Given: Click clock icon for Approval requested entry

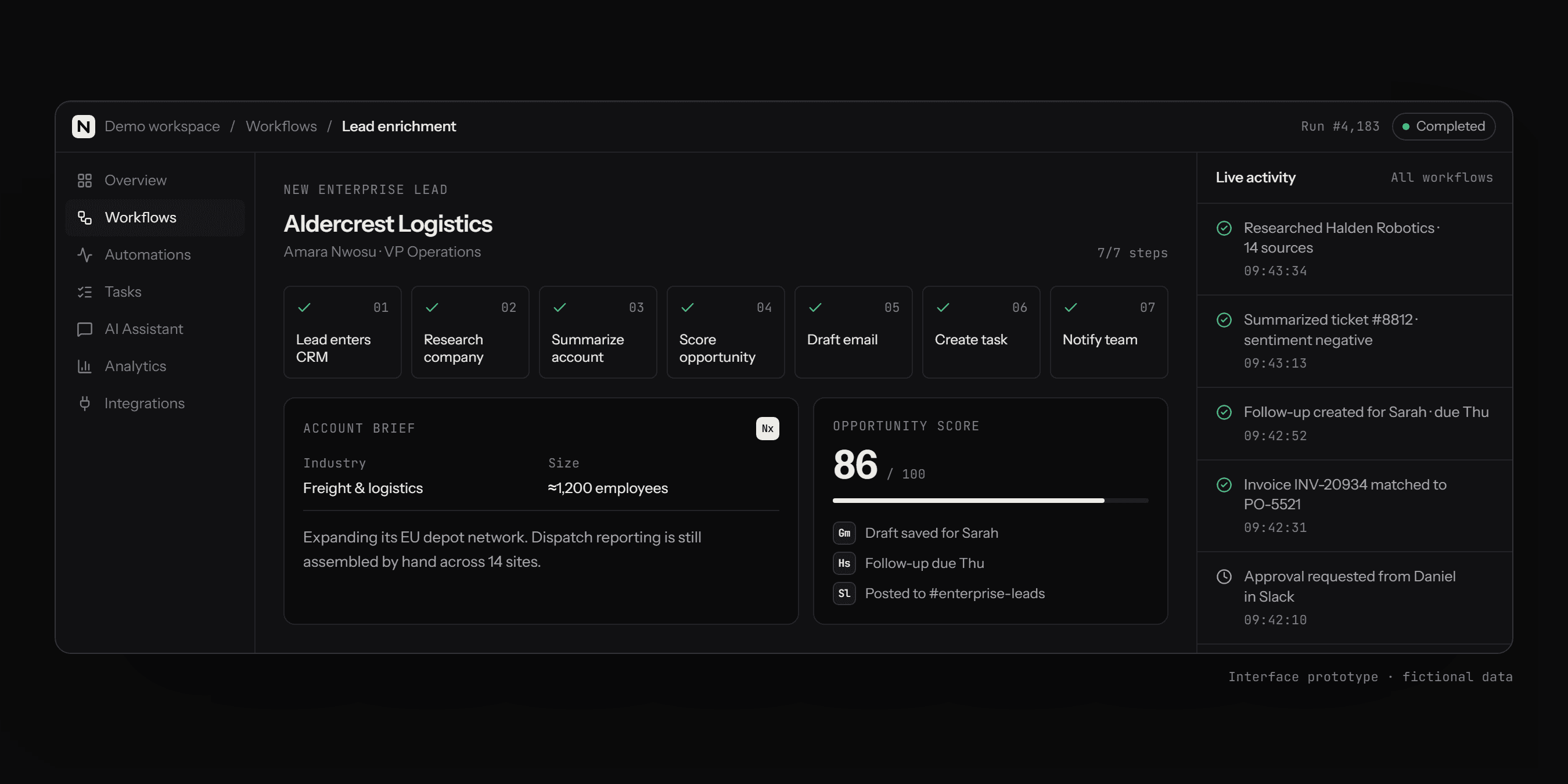Looking at the screenshot, I should click(x=1224, y=577).
